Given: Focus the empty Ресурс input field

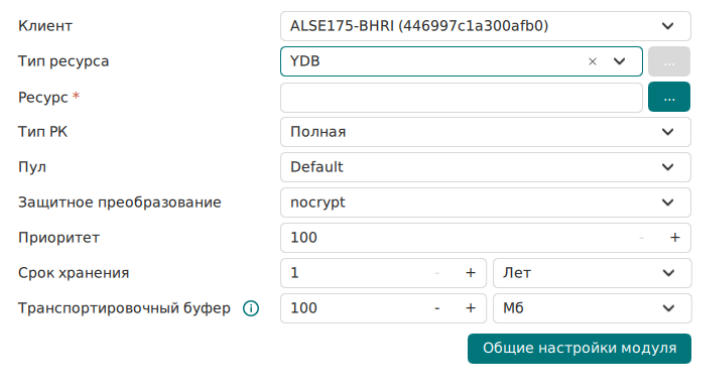Looking at the screenshot, I should (x=461, y=97).
